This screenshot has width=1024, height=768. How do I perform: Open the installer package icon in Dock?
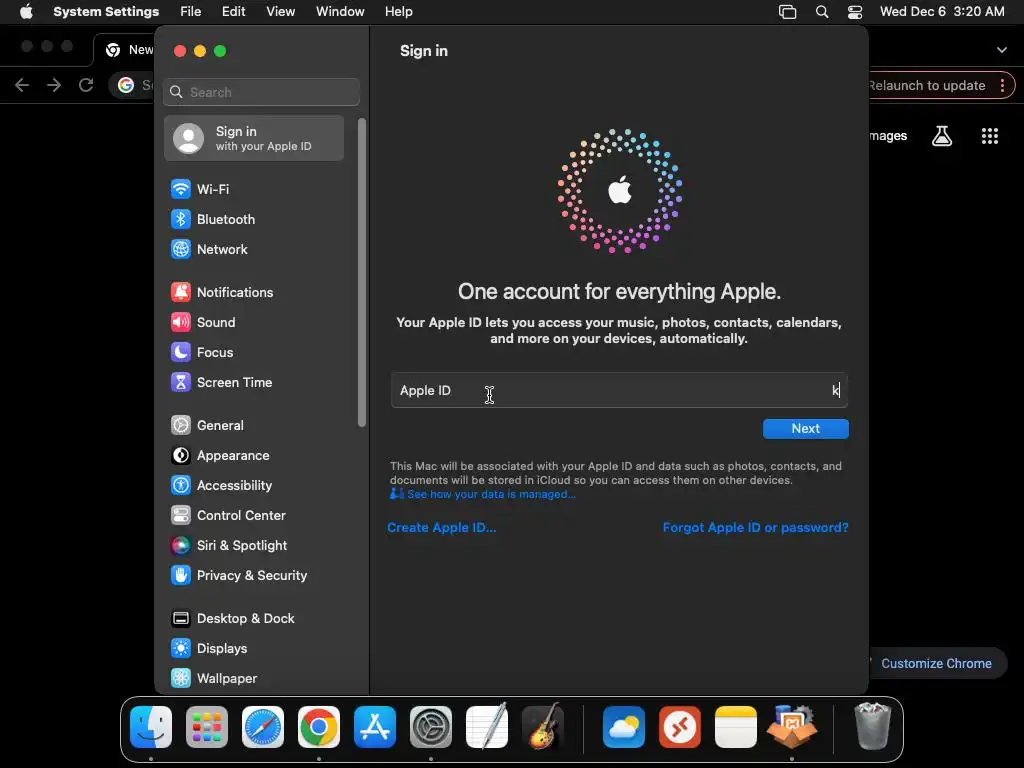coord(792,726)
